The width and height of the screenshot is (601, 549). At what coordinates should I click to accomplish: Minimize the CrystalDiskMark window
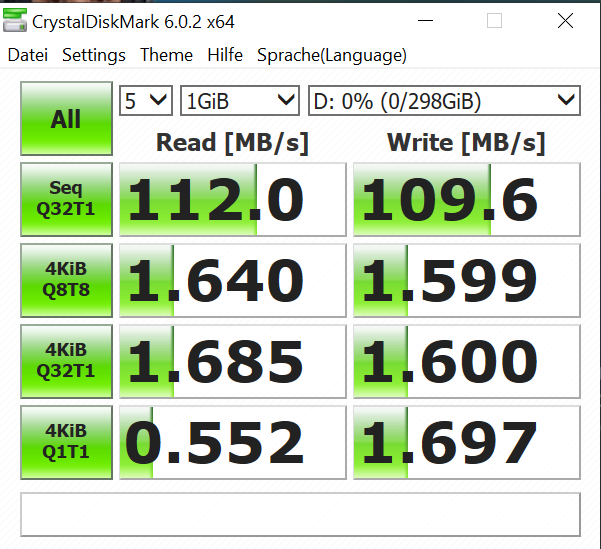click(x=425, y=21)
